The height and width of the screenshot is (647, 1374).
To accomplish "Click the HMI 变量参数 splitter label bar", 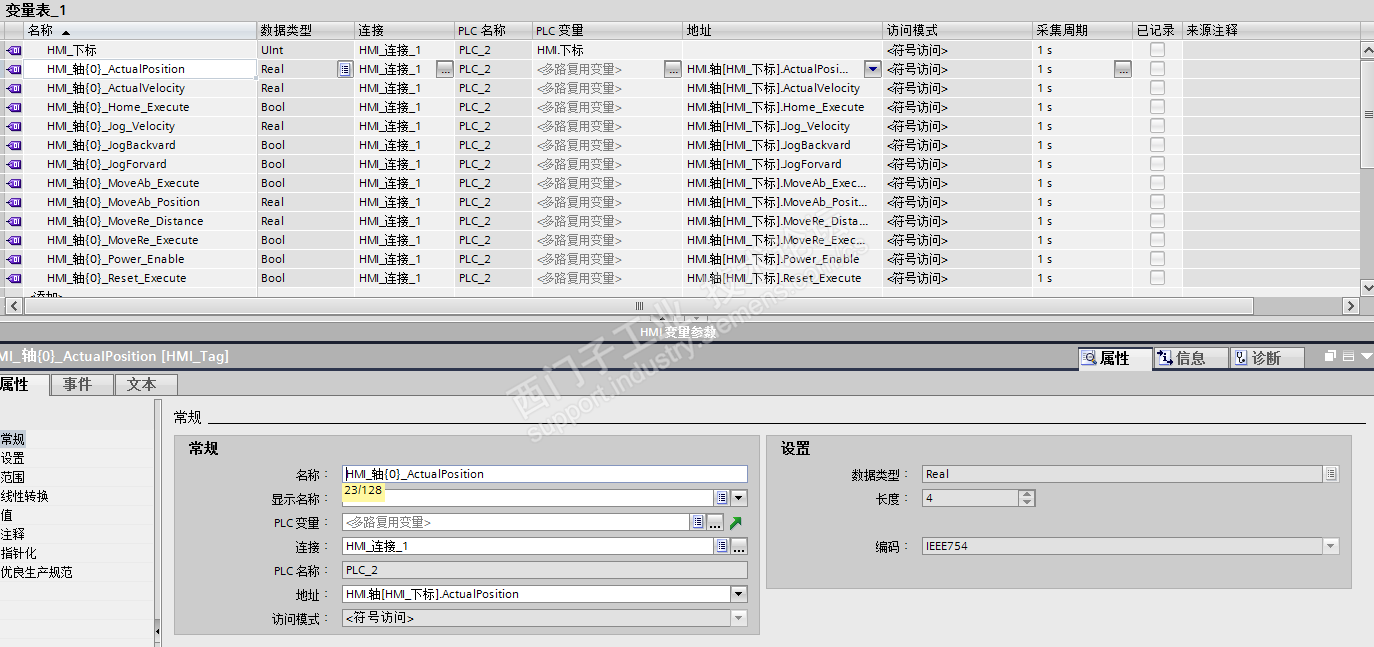I will 679,332.
